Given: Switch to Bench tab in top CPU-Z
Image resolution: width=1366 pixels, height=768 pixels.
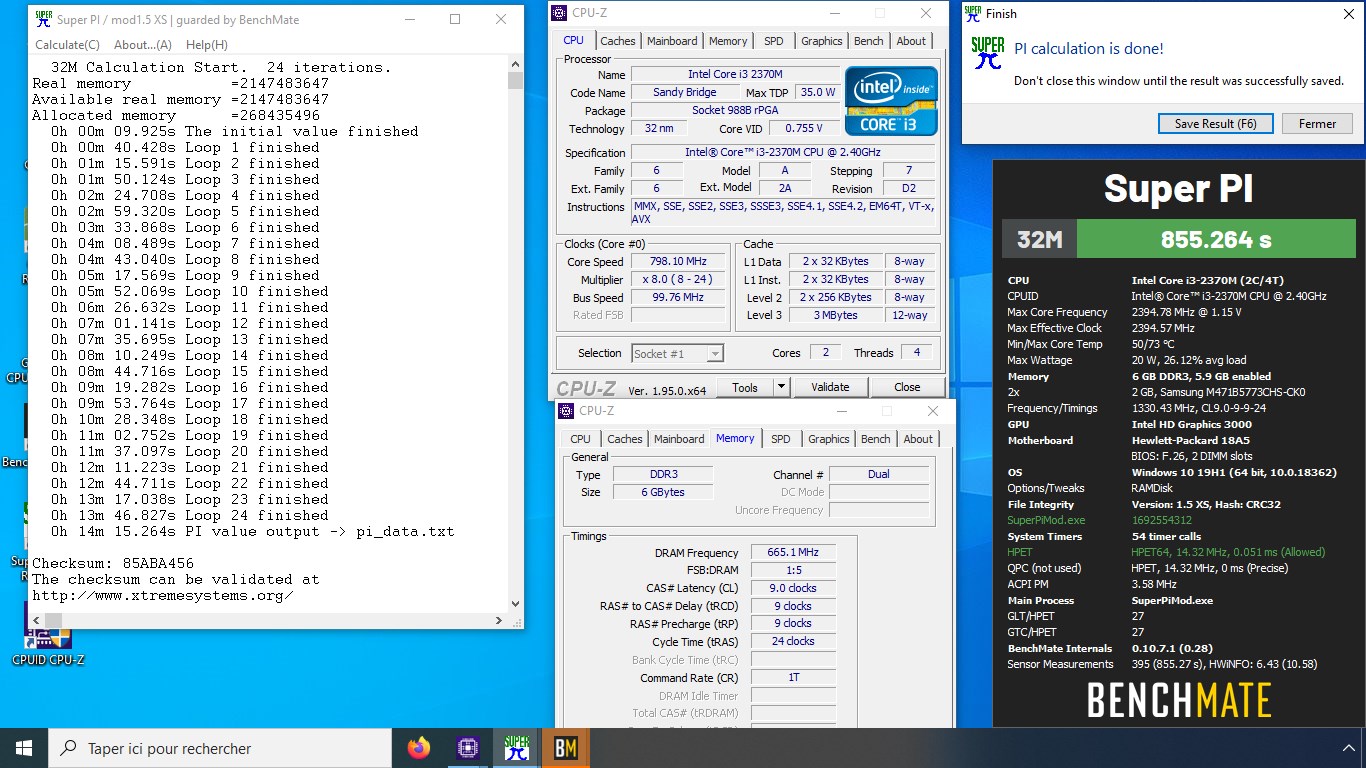Looking at the screenshot, I should [869, 41].
